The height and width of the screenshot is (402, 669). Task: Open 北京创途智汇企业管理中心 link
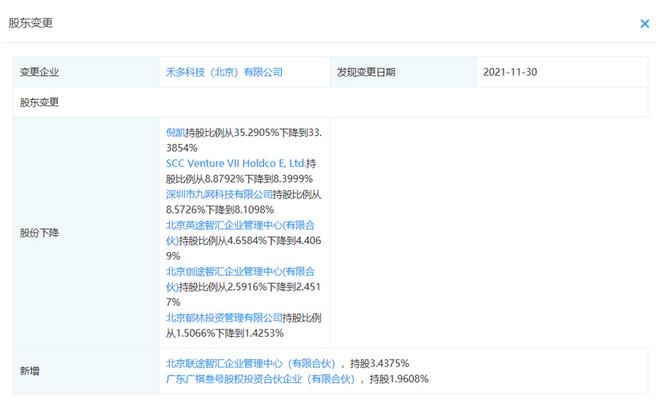tap(240, 279)
